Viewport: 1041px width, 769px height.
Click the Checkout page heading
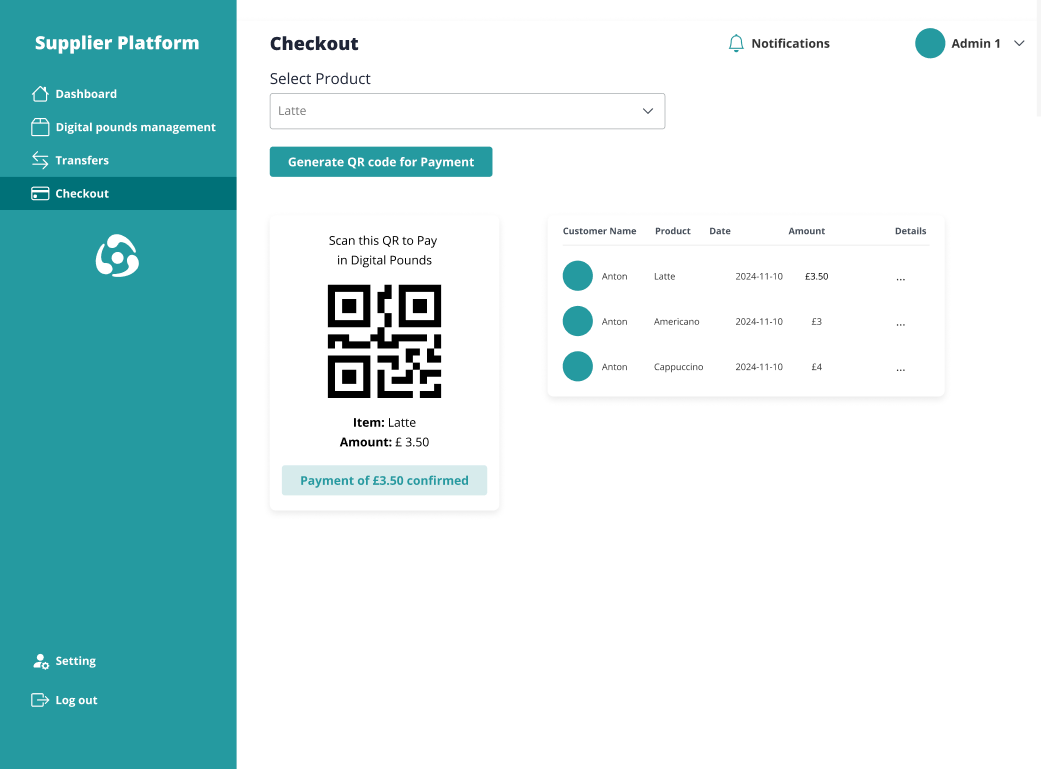click(x=314, y=43)
